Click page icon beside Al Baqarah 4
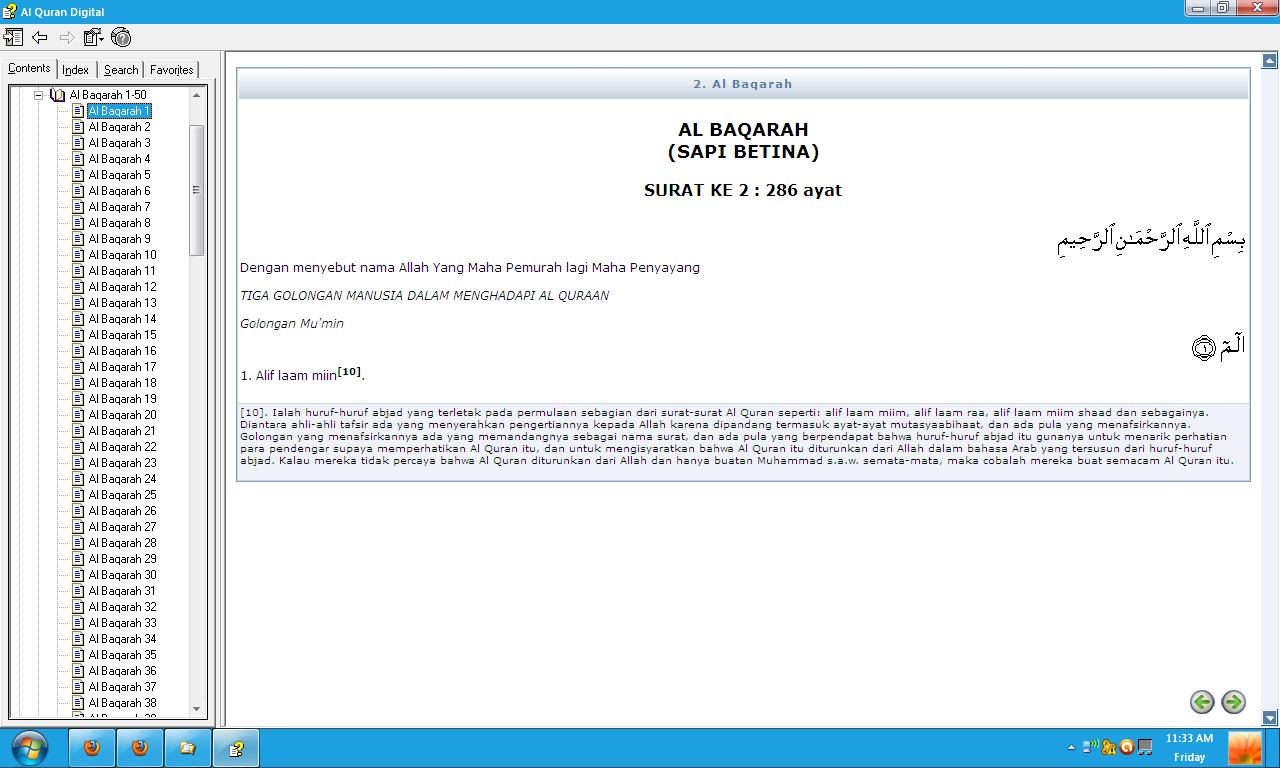Image resolution: width=1280 pixels, height=768 pixels. pos(78,159)
